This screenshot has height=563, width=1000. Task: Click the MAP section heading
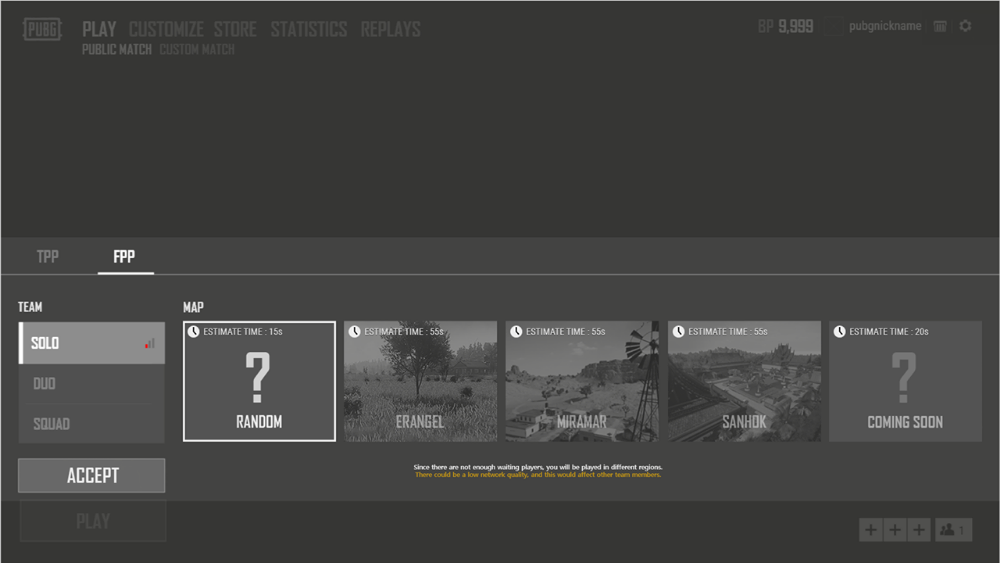(193, 307)
